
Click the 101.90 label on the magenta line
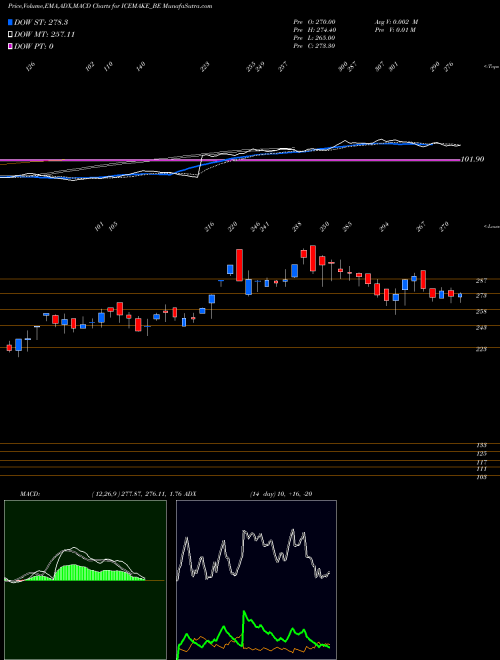point(472,159)
